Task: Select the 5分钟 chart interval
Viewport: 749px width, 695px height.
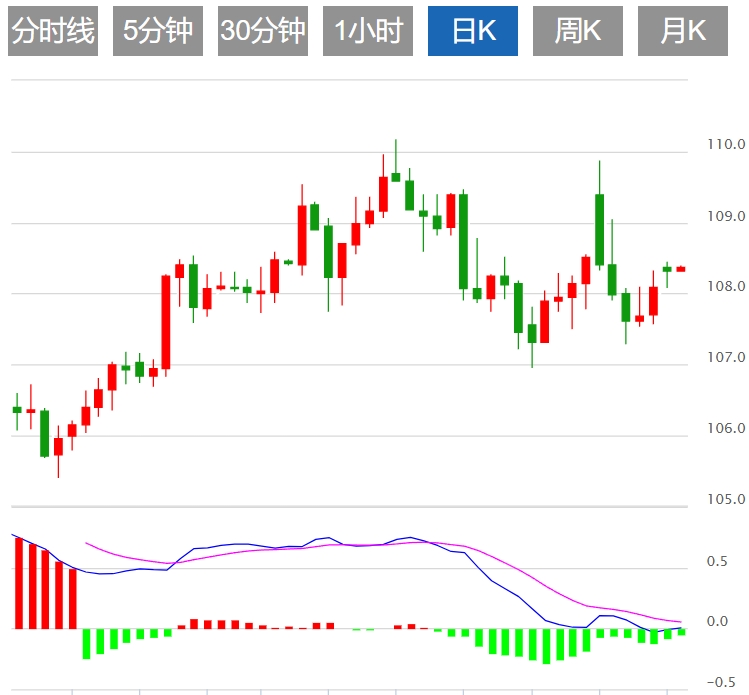Action: click(x=158, y=31)
